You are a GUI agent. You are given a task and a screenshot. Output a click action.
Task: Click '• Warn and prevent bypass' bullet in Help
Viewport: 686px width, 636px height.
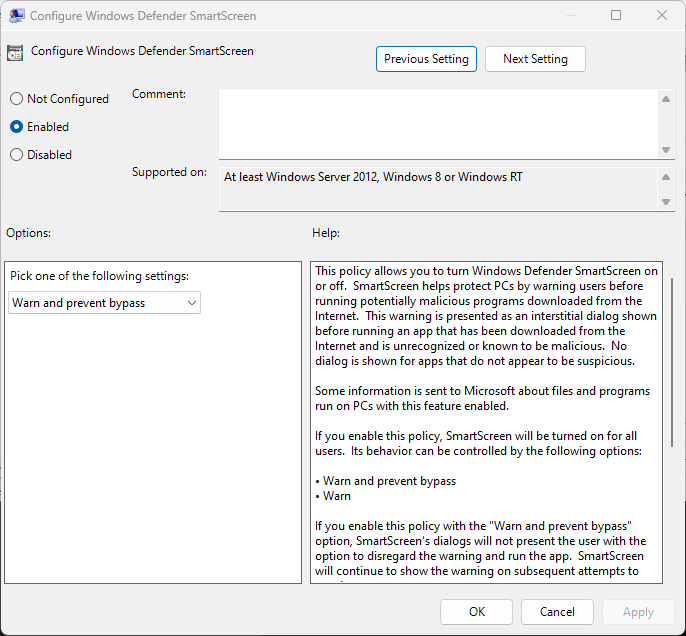point(385,481)
